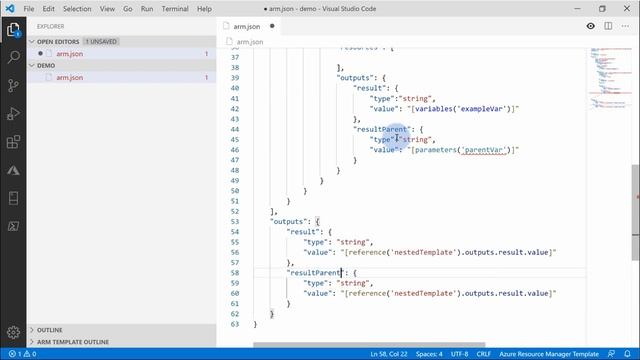The width and height of the screenshot is (640, 360).
Task: Expand the ARM Template Outline section
Action: 121,342
